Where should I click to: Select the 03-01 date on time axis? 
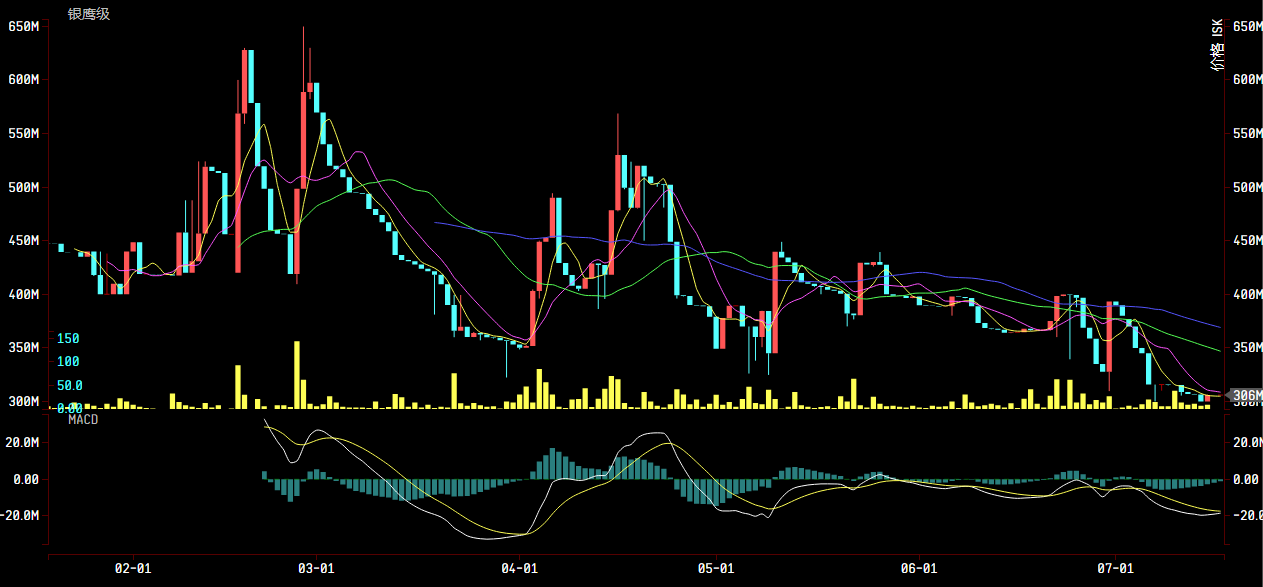click(x=316, y=568)
